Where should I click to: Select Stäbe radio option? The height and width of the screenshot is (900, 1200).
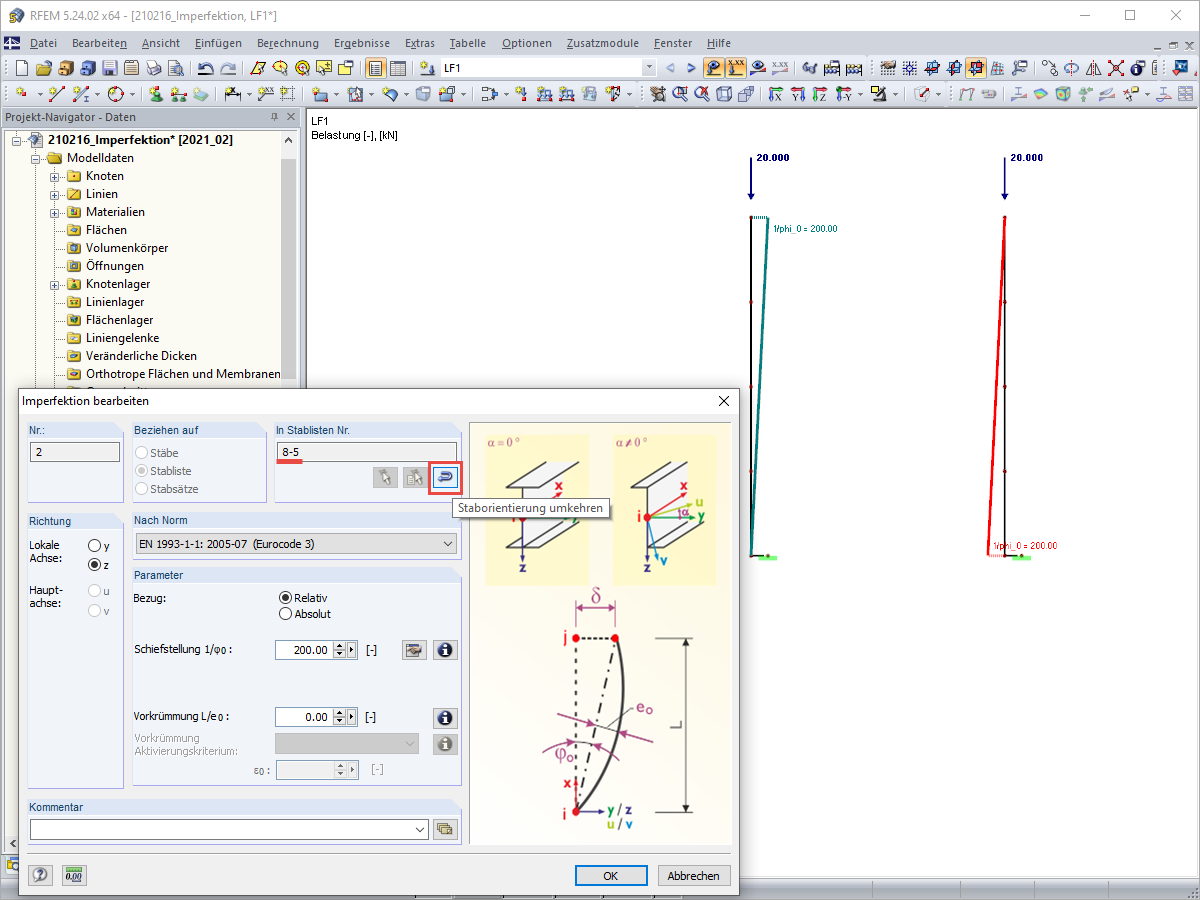click(141, 453)
